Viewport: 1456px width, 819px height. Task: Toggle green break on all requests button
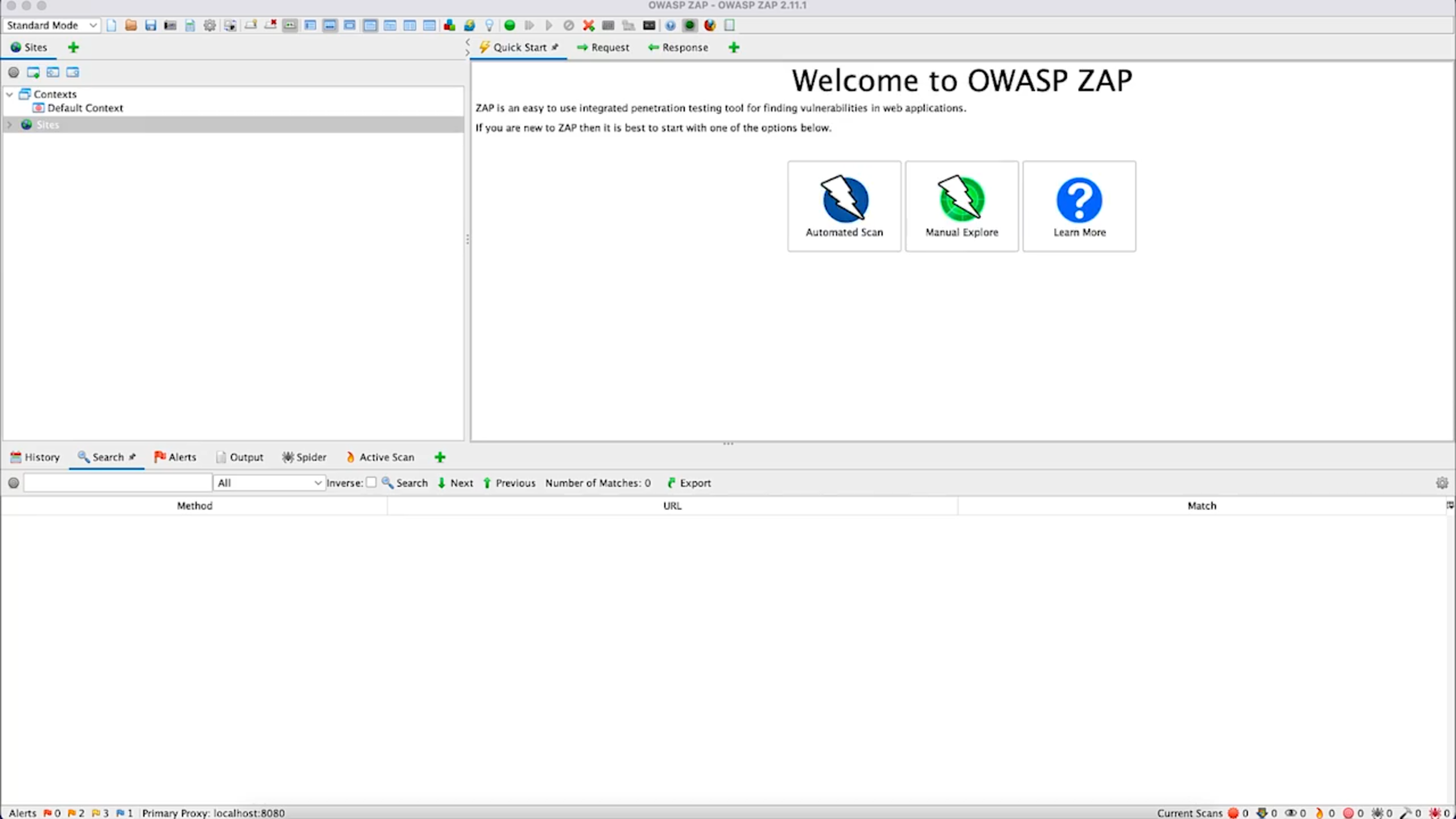[x=510, y=25]
